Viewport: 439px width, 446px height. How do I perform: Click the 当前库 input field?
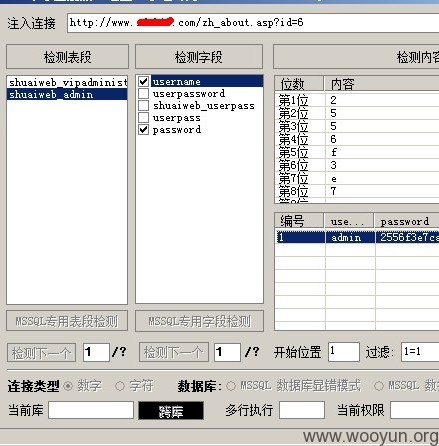91,410
